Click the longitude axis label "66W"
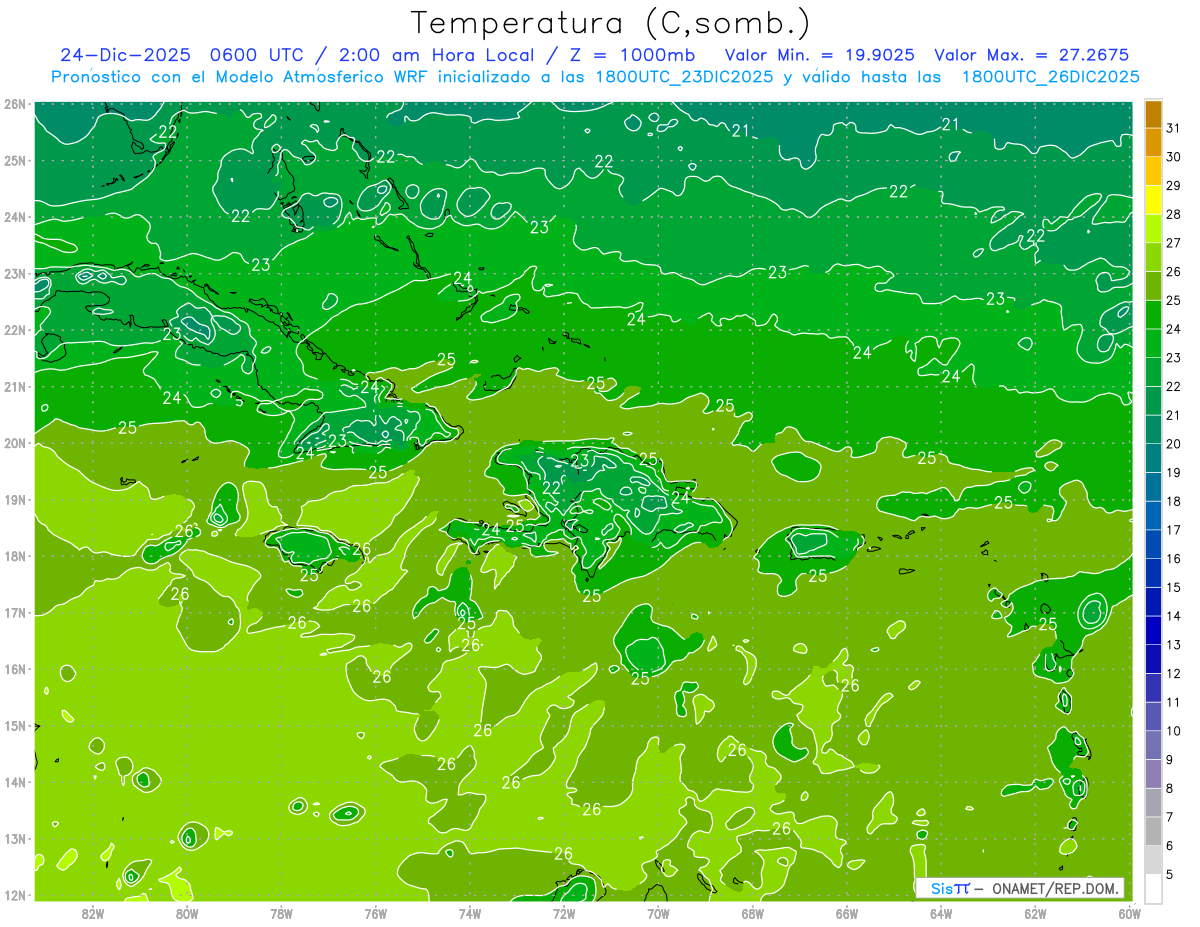1200x927 pixels. [x=846, y=914]
